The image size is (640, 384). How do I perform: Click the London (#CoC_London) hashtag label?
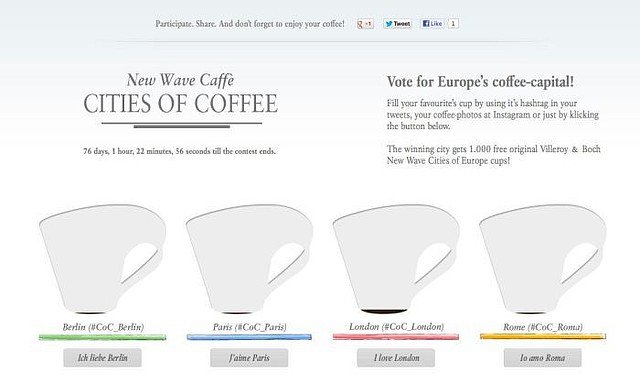click(396, 326)
